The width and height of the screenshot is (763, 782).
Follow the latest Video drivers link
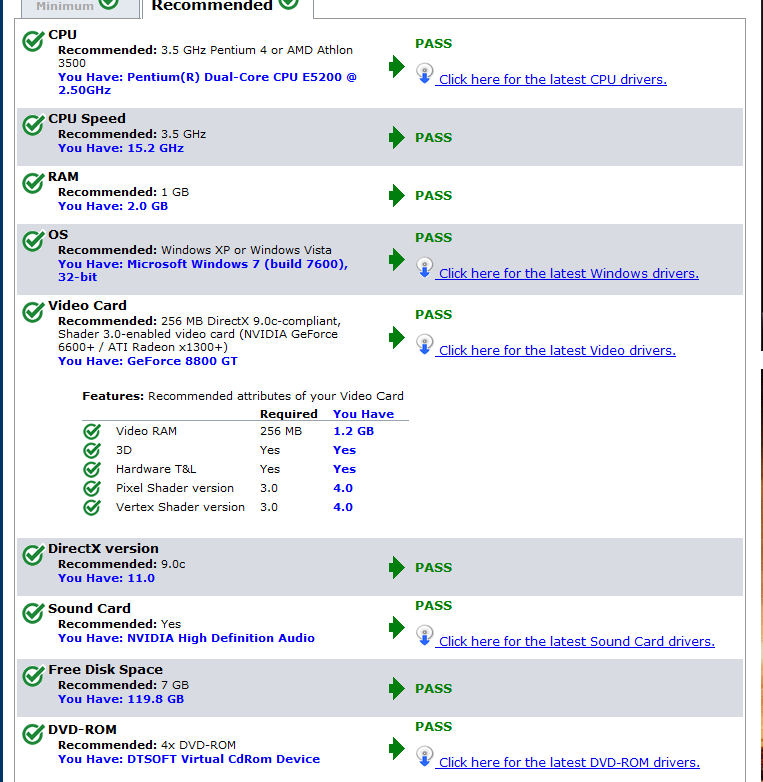(x=555, y=350)
